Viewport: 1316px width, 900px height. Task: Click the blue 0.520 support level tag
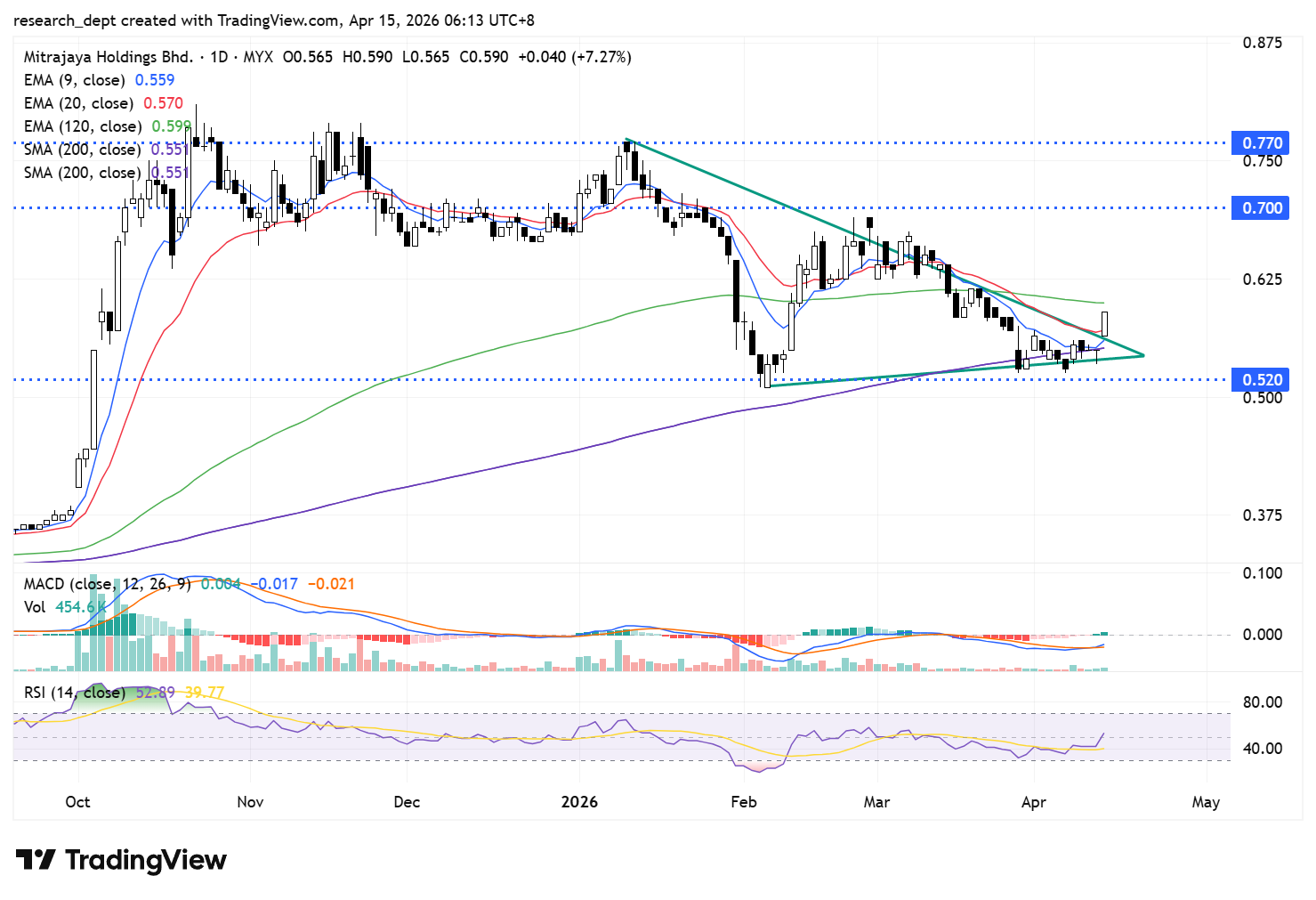pos(1261,380)
